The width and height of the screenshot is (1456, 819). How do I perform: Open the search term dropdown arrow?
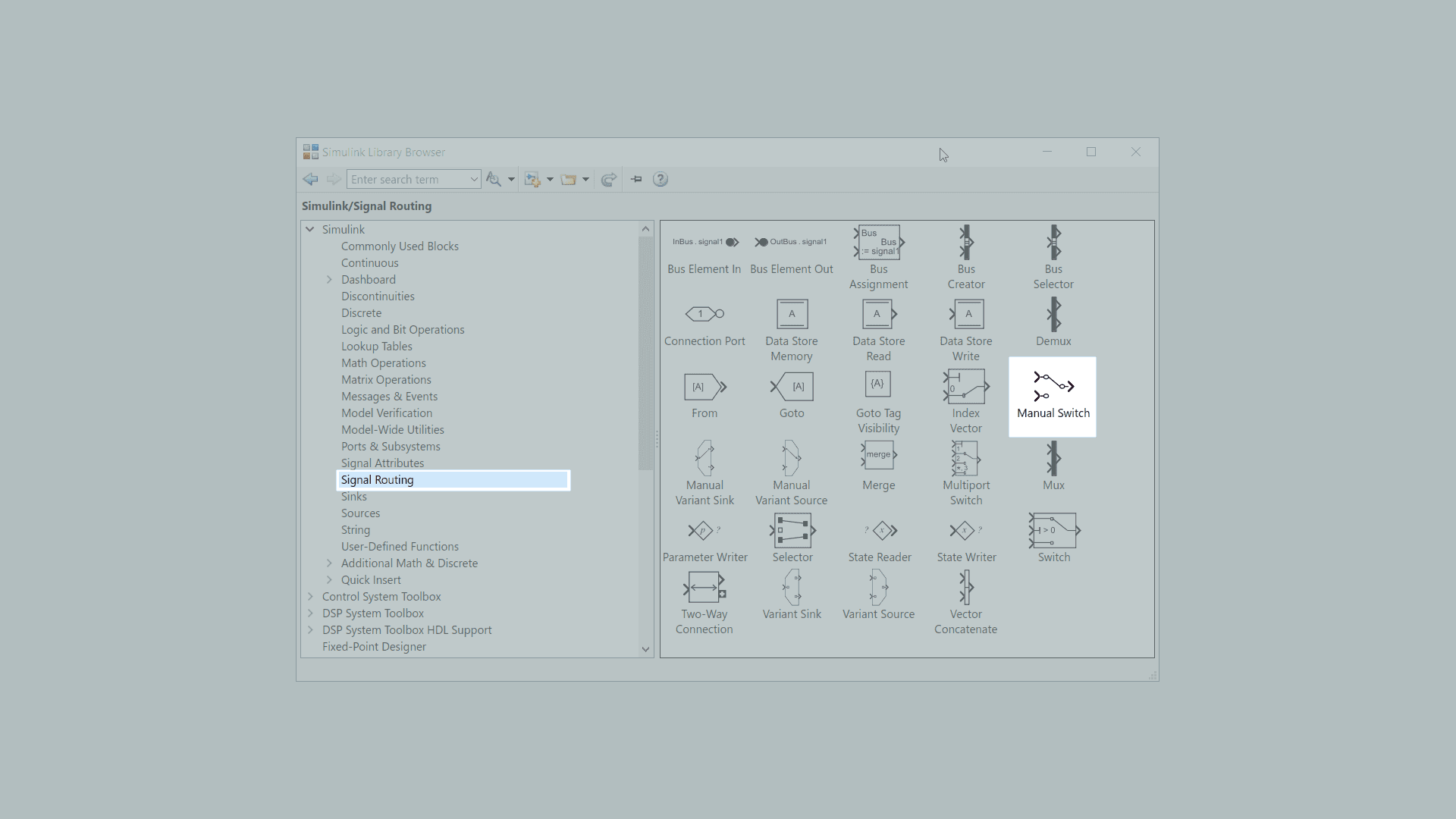(x=474, y=180)
